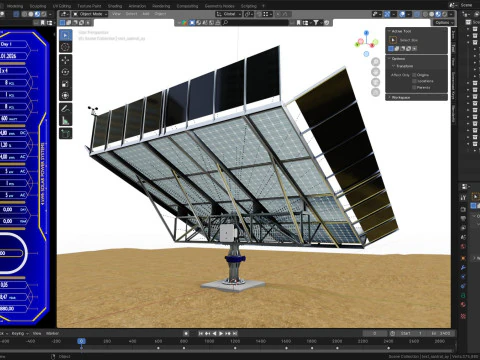Open the Keying dropdown in timeline

(x=20, y=333)
